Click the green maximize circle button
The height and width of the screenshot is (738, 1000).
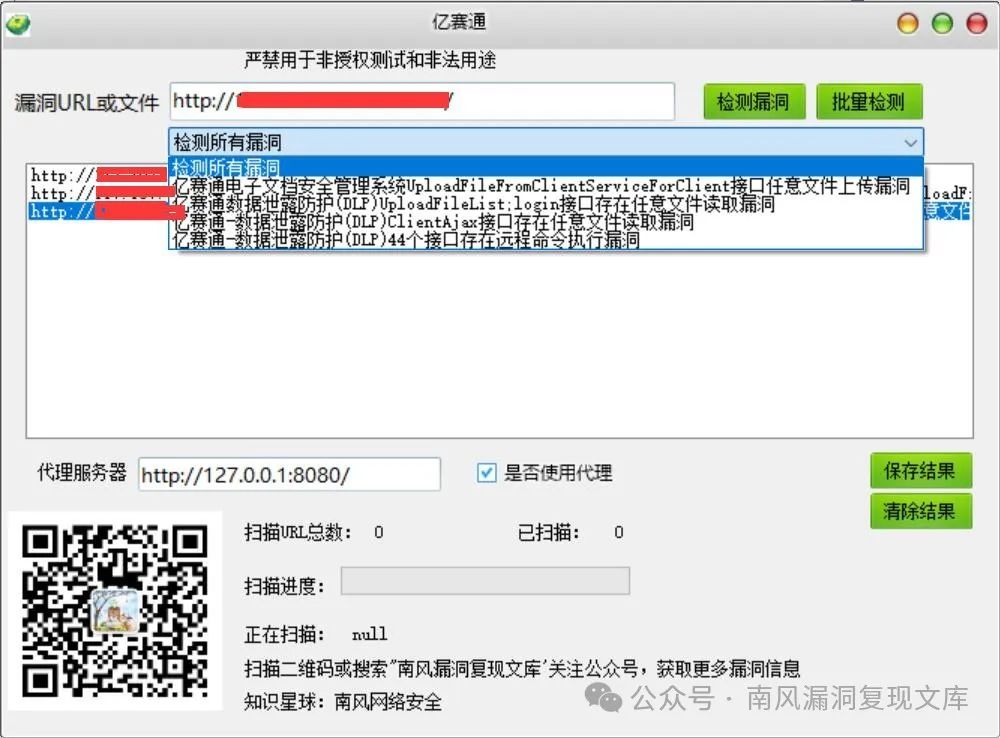(942, 24)
